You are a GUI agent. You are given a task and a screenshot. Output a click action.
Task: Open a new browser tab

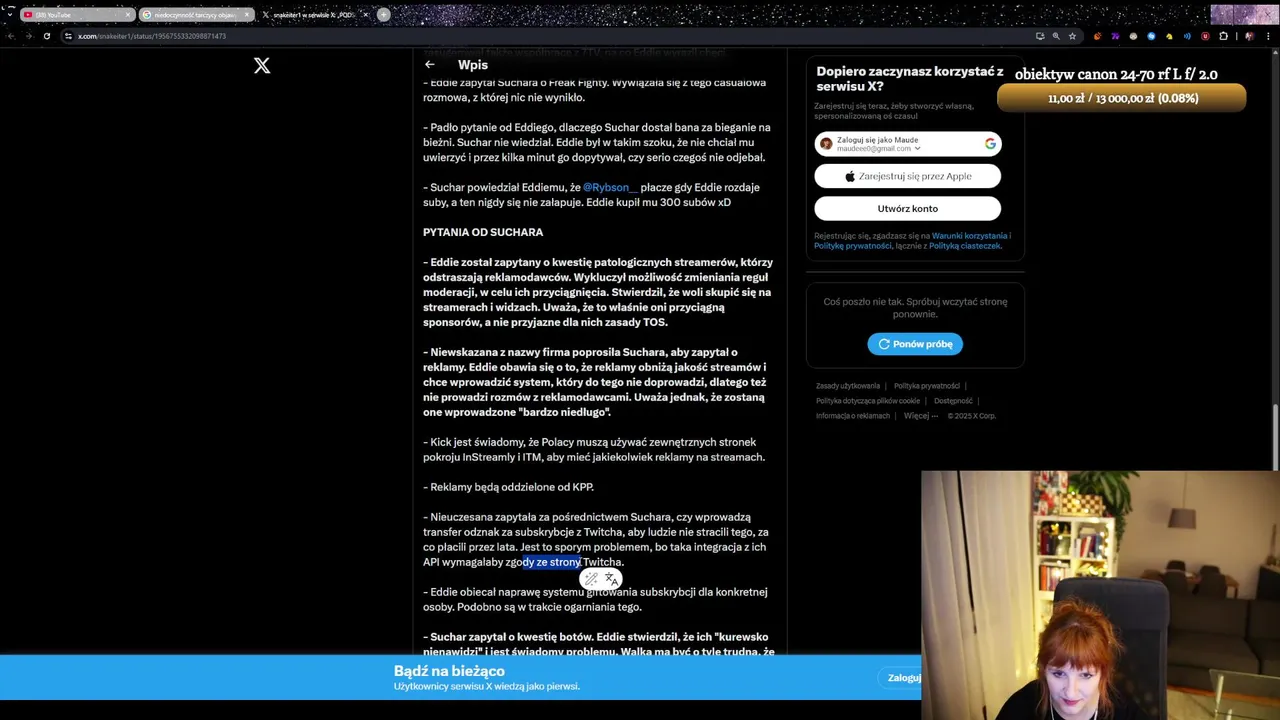(383, 15)
